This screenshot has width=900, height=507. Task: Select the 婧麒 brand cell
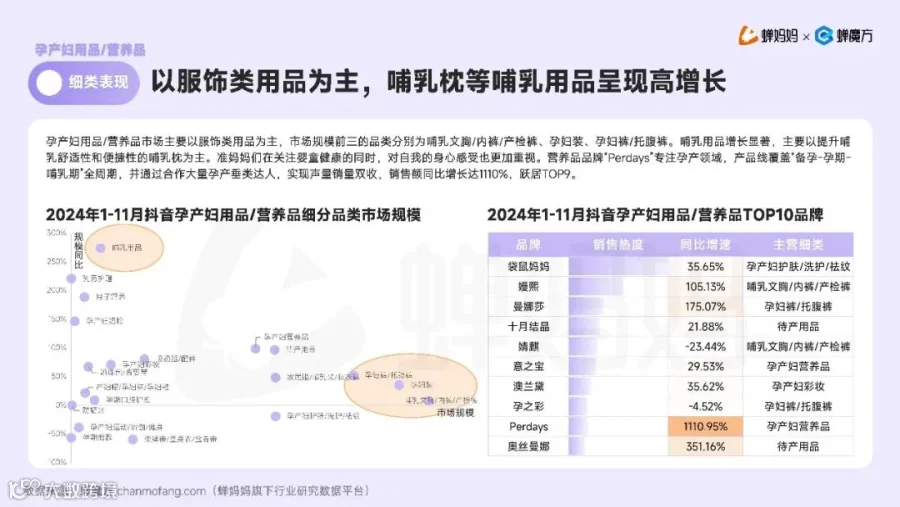click(x=528, y=347)
